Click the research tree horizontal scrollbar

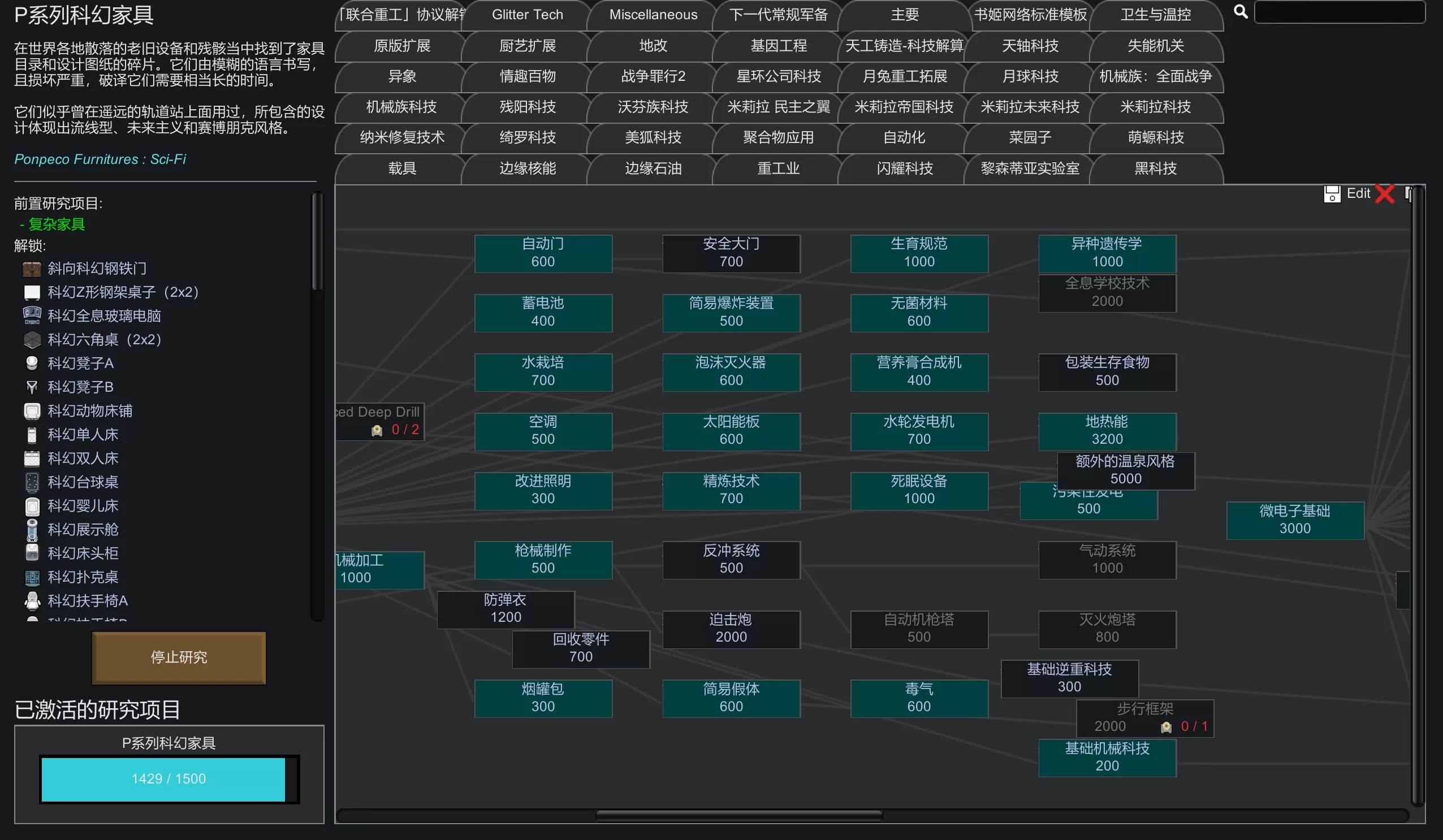click(738, 815)
